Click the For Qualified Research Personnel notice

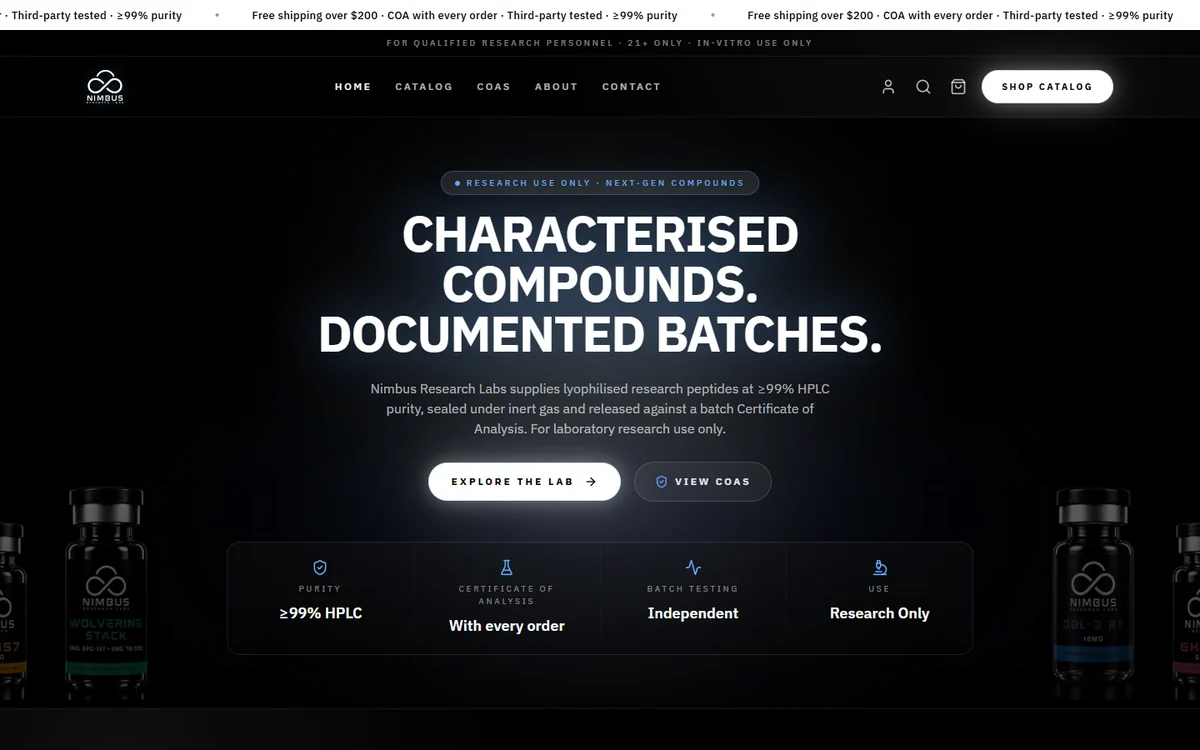(x=600, y=43)
